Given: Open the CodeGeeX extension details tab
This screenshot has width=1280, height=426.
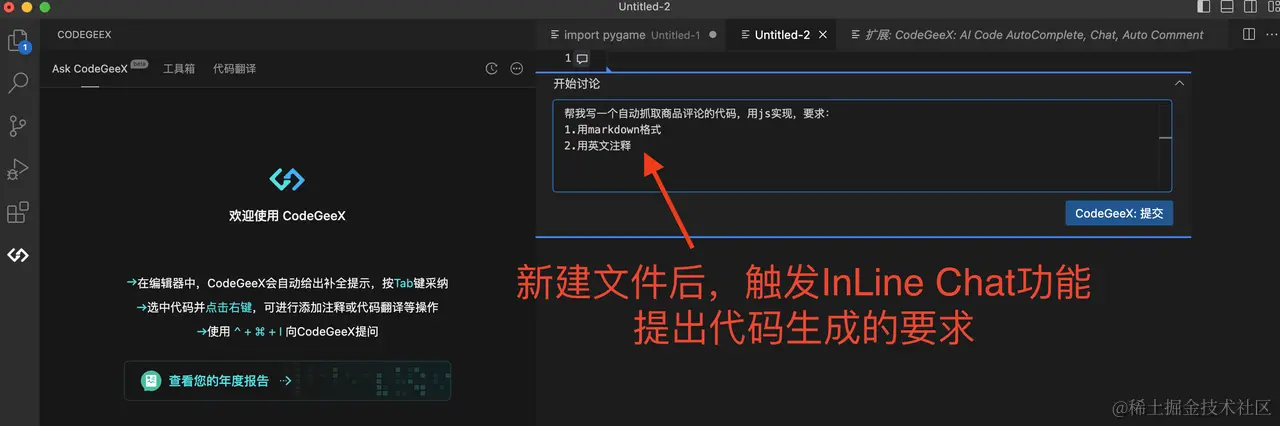Looking at the screenshot, I should 1026,35.
